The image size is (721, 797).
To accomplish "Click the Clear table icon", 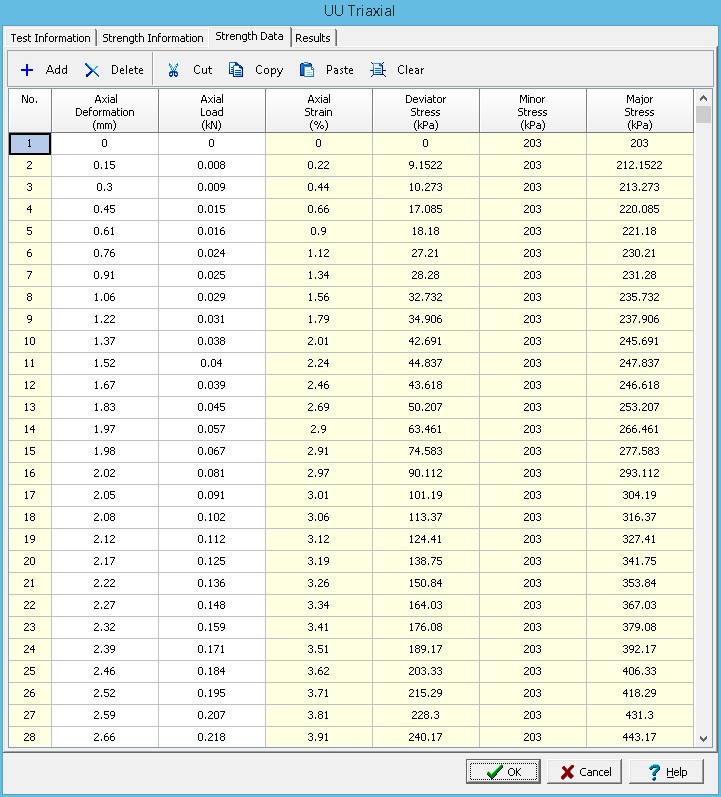I will pos(378,70).
